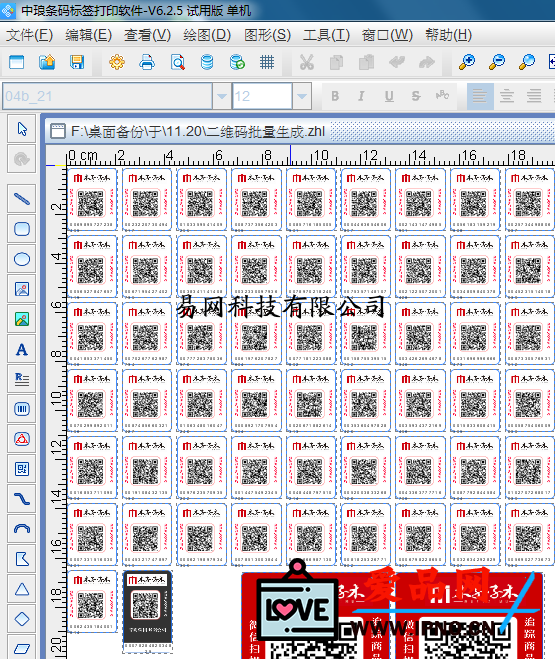Viewport: 555px width, 659px height.
Task: Select the green landscape image tool
Action: 22,319
